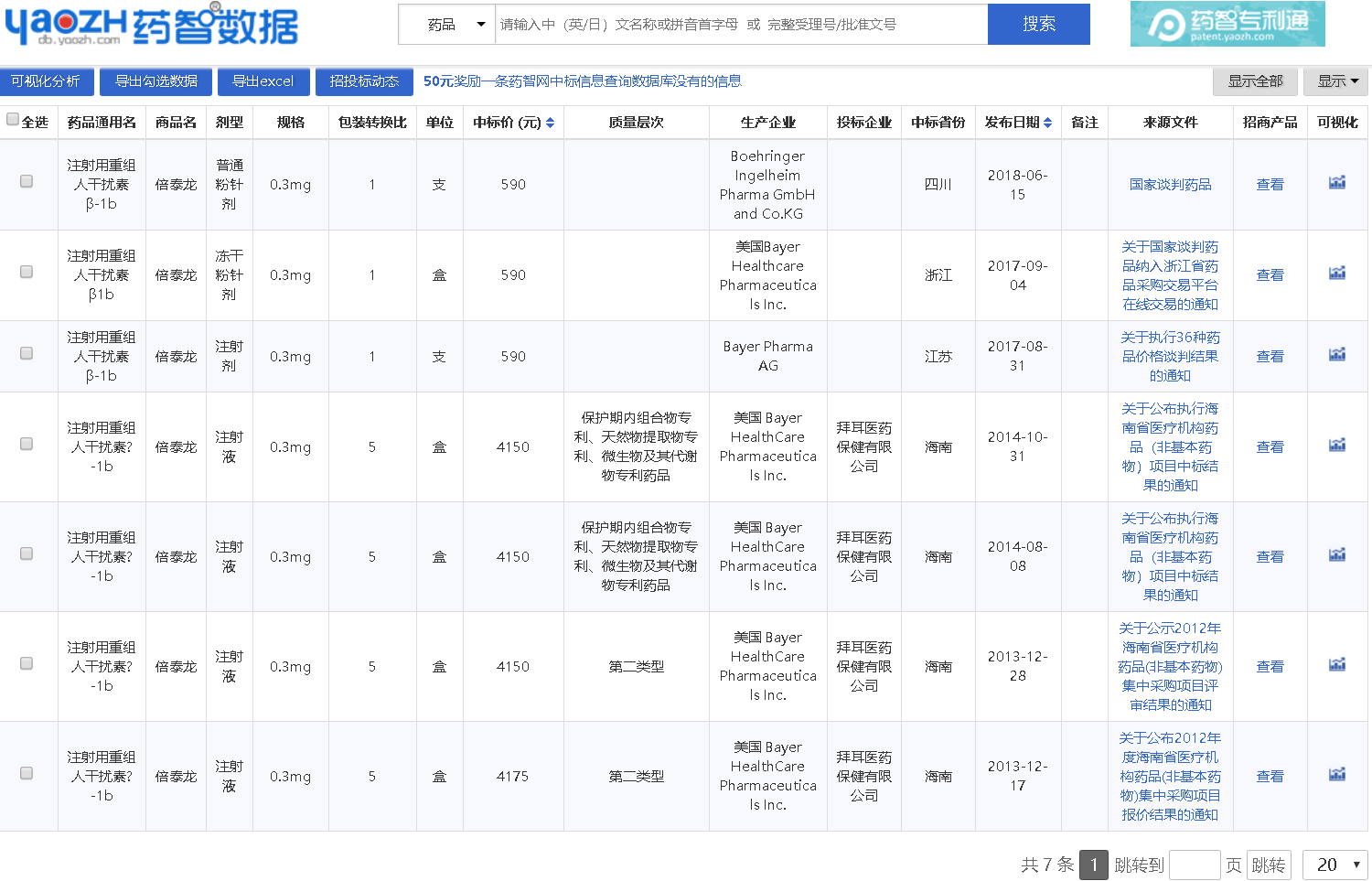Select 2018-06-15 date cell
1372x881 pixels.
pos(1017,185)
